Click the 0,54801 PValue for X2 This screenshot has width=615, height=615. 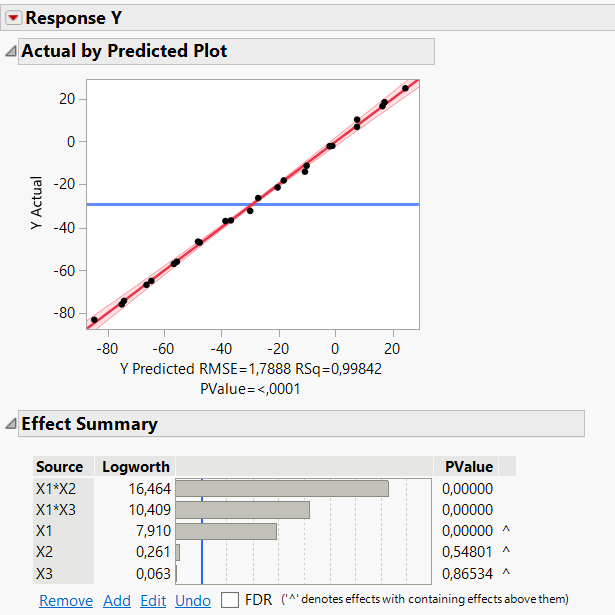pyautogui.click(x=467, y=551)
